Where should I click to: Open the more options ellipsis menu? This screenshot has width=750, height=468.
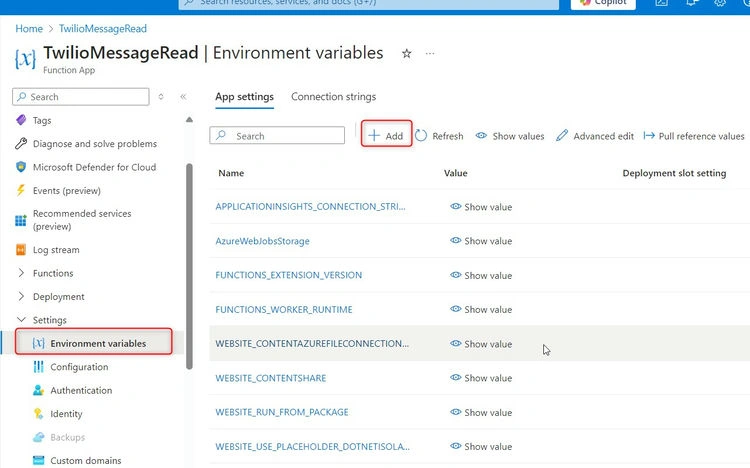[x=430, y=54]
